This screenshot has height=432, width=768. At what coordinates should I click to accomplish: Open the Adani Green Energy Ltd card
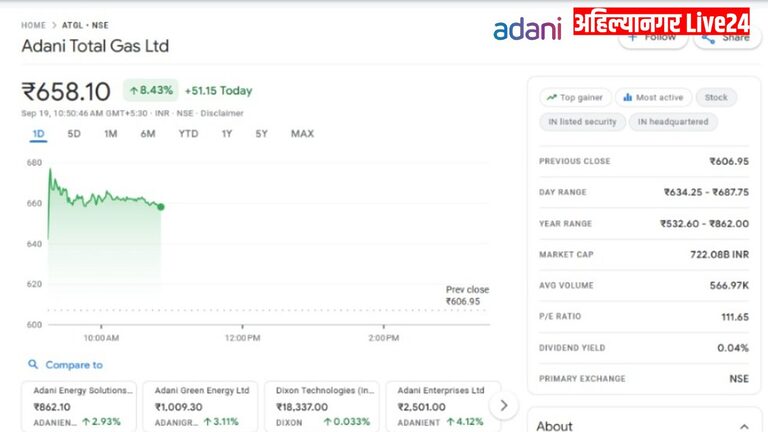202,405
